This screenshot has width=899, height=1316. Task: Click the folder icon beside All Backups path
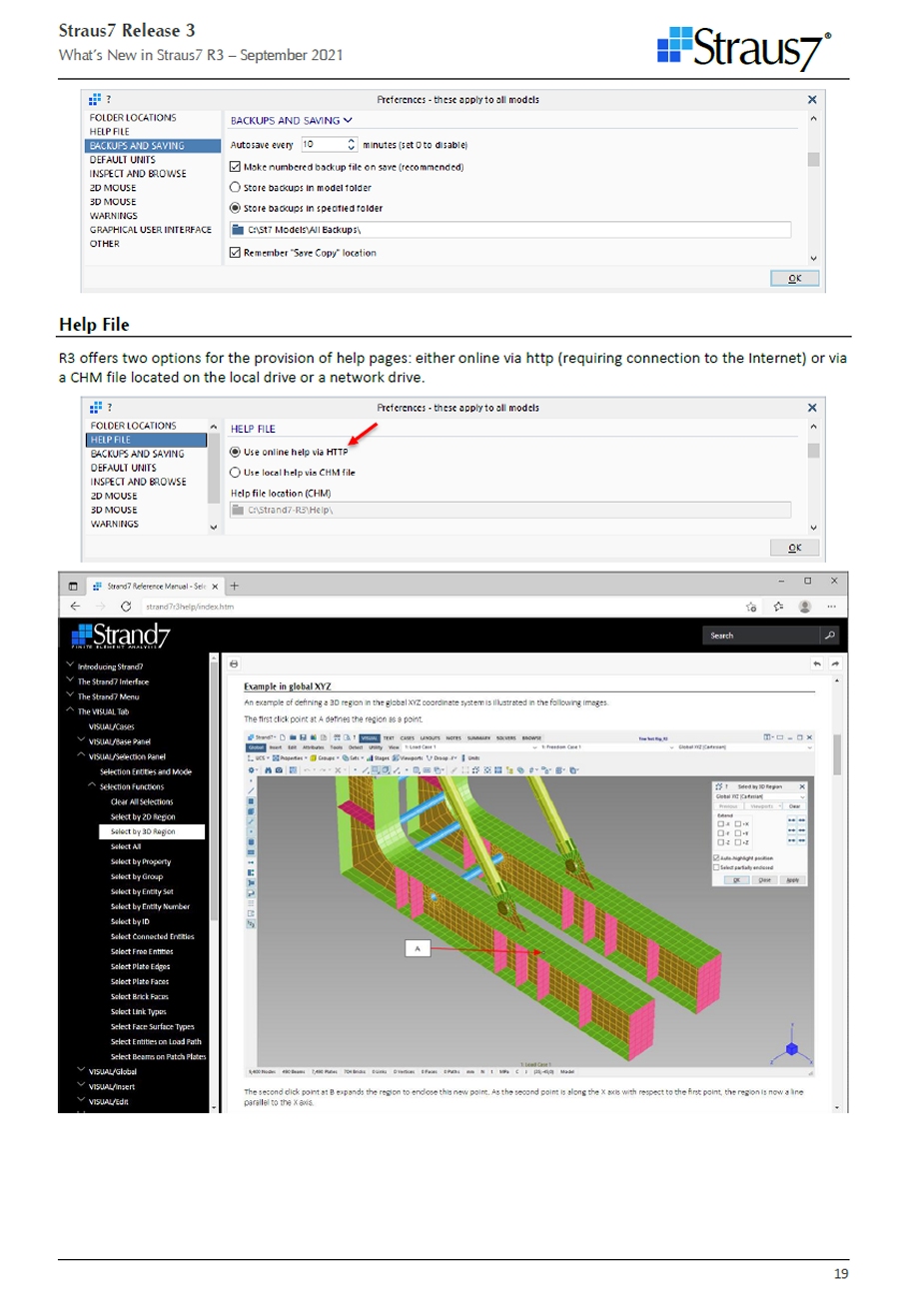[237, 231]
